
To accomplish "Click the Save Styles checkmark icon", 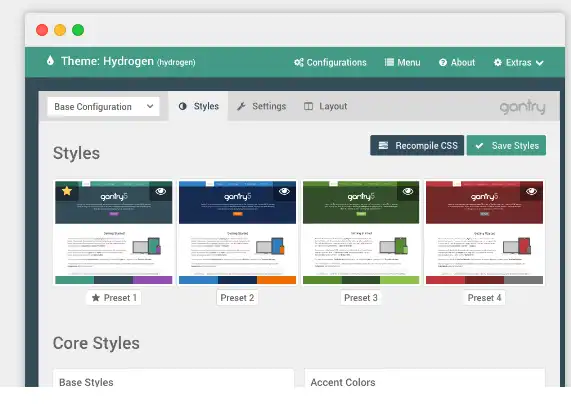I will [x=479, y=146].
